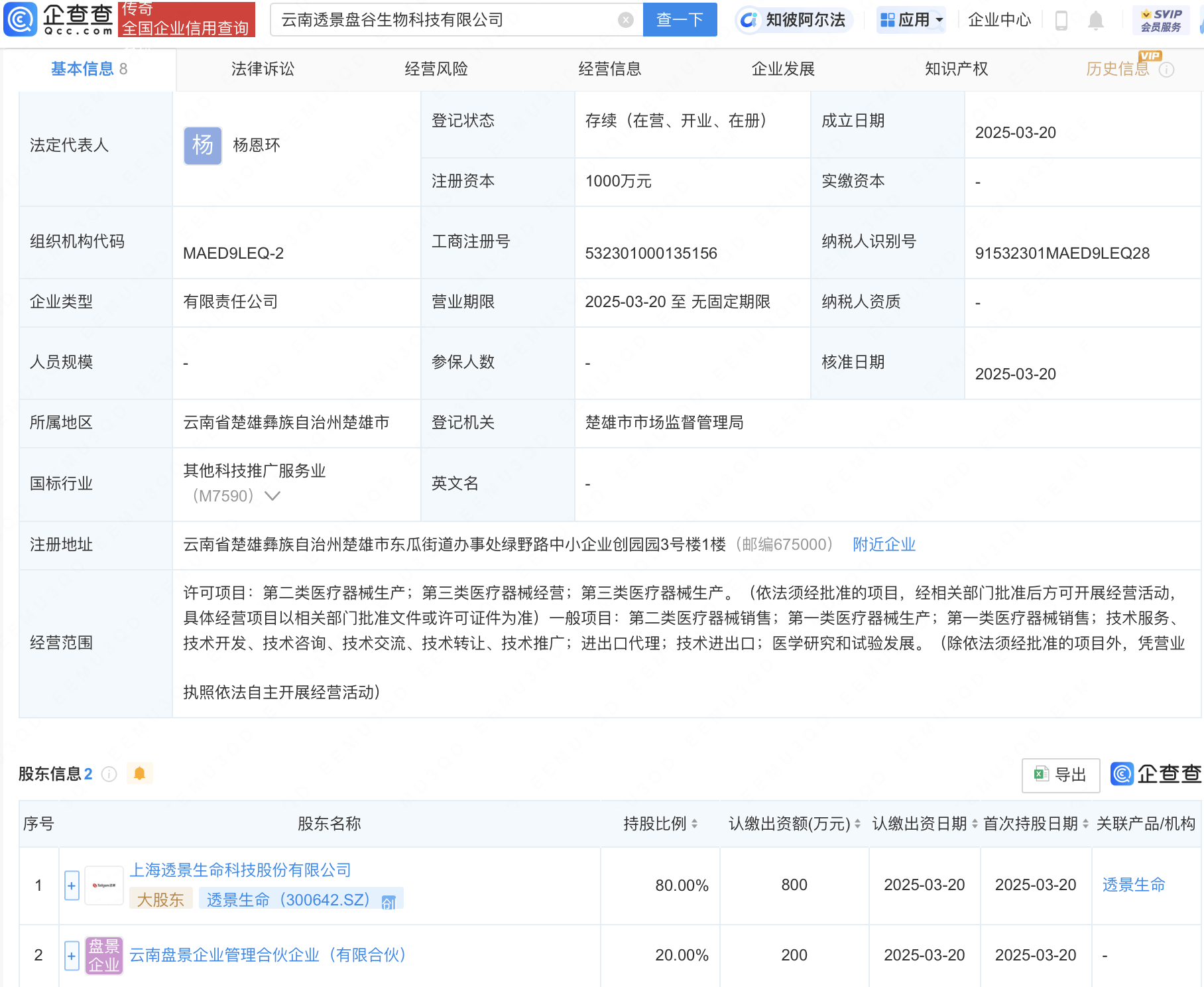1204x987 pixels.
Task: Switch to 基本信息 tab
Action: coord(90,69)
